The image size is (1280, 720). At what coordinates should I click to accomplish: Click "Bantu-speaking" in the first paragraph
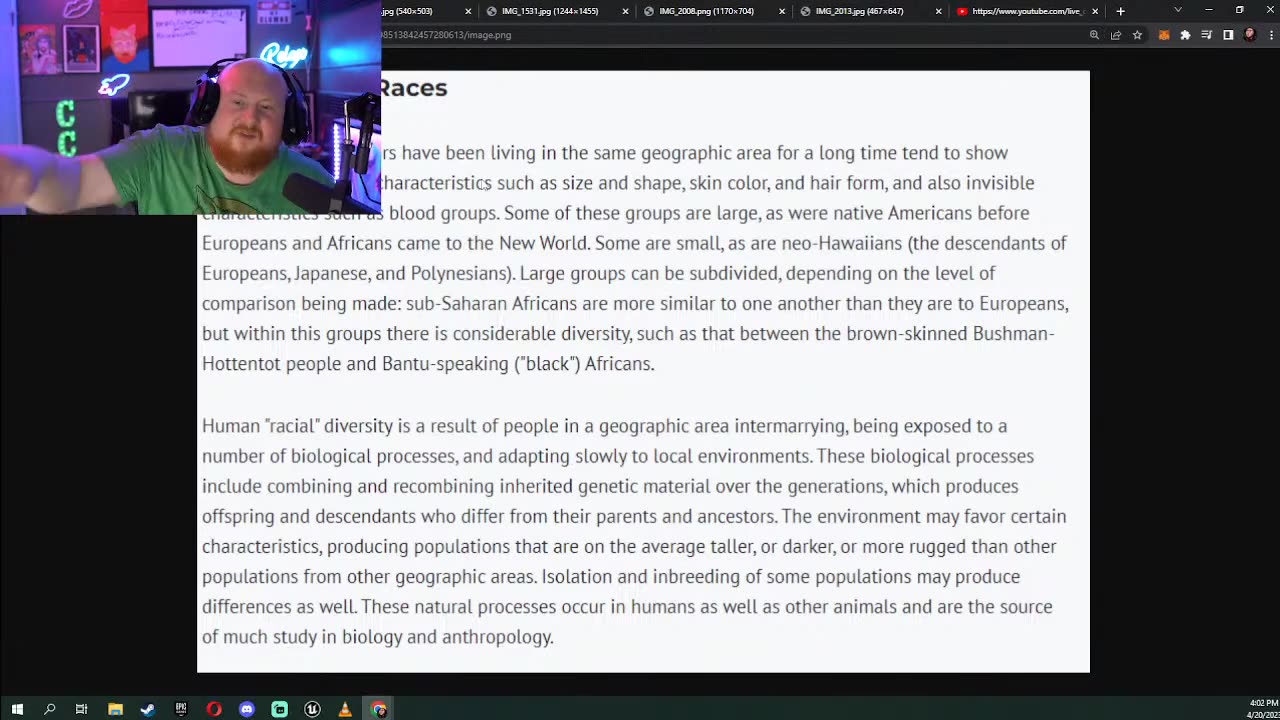[445, 363]
